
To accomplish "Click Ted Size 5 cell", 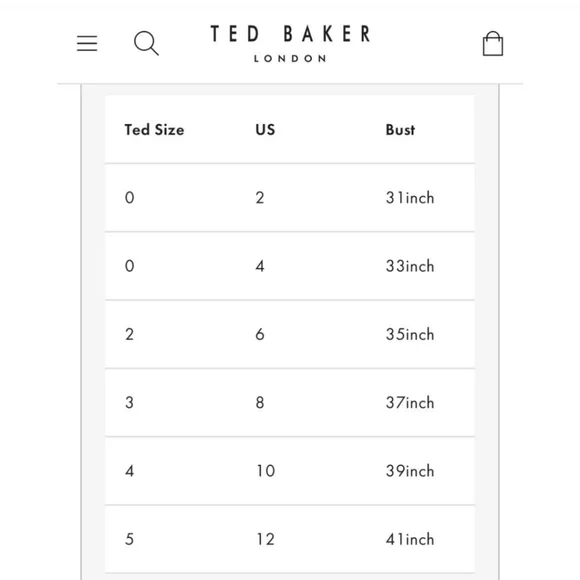I will (x=129, y=539).
